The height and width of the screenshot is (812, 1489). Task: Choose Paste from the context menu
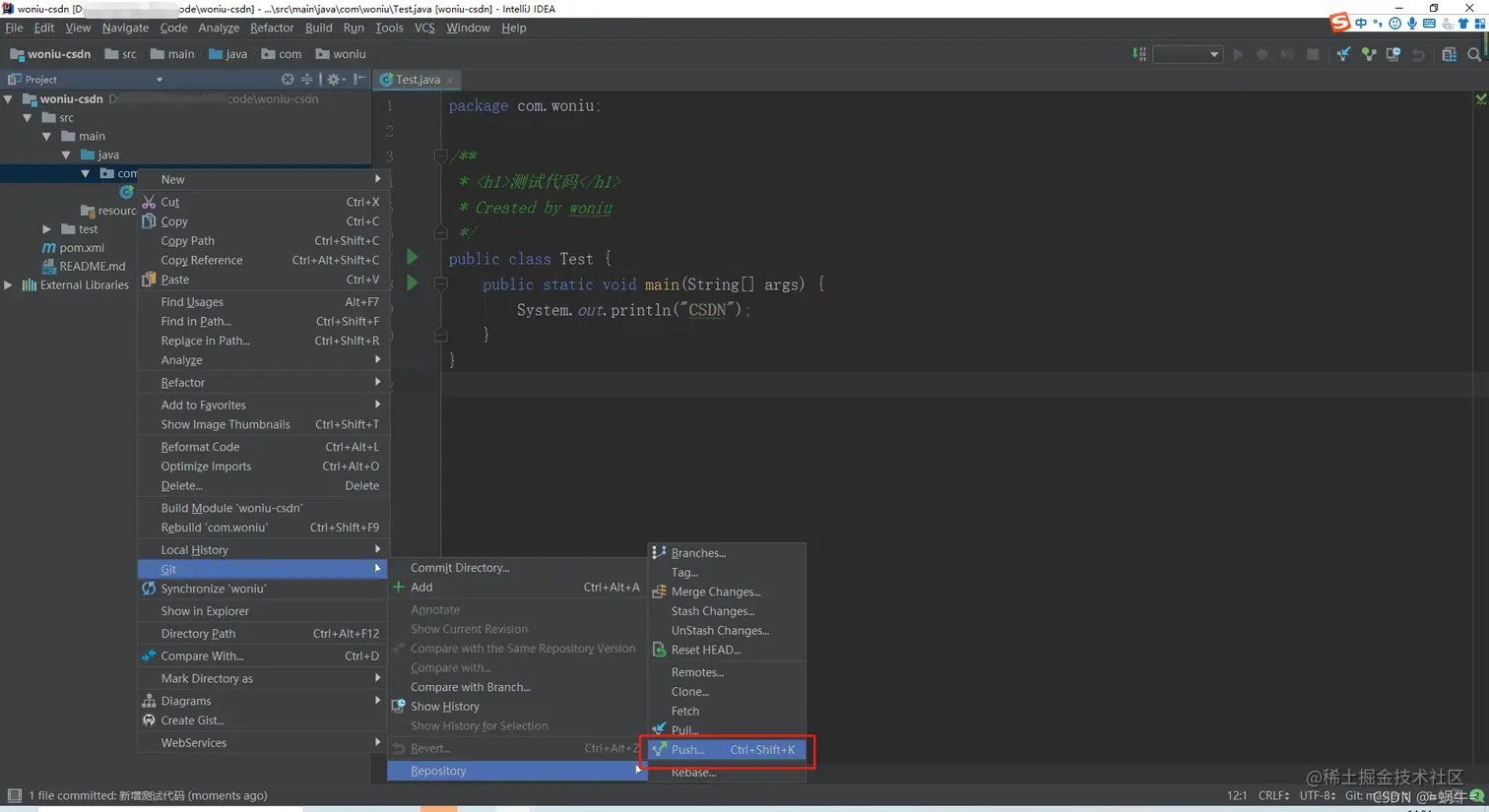263,280
